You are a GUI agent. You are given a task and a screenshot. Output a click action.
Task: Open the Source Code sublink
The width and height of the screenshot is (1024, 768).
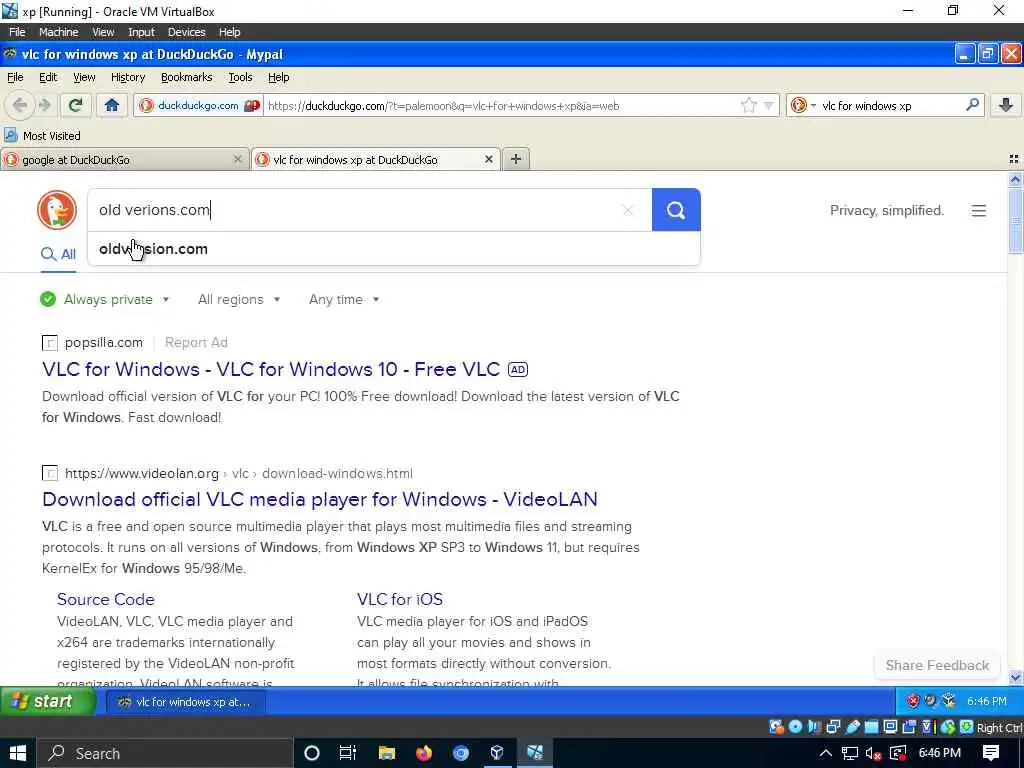tap(106, 599)
